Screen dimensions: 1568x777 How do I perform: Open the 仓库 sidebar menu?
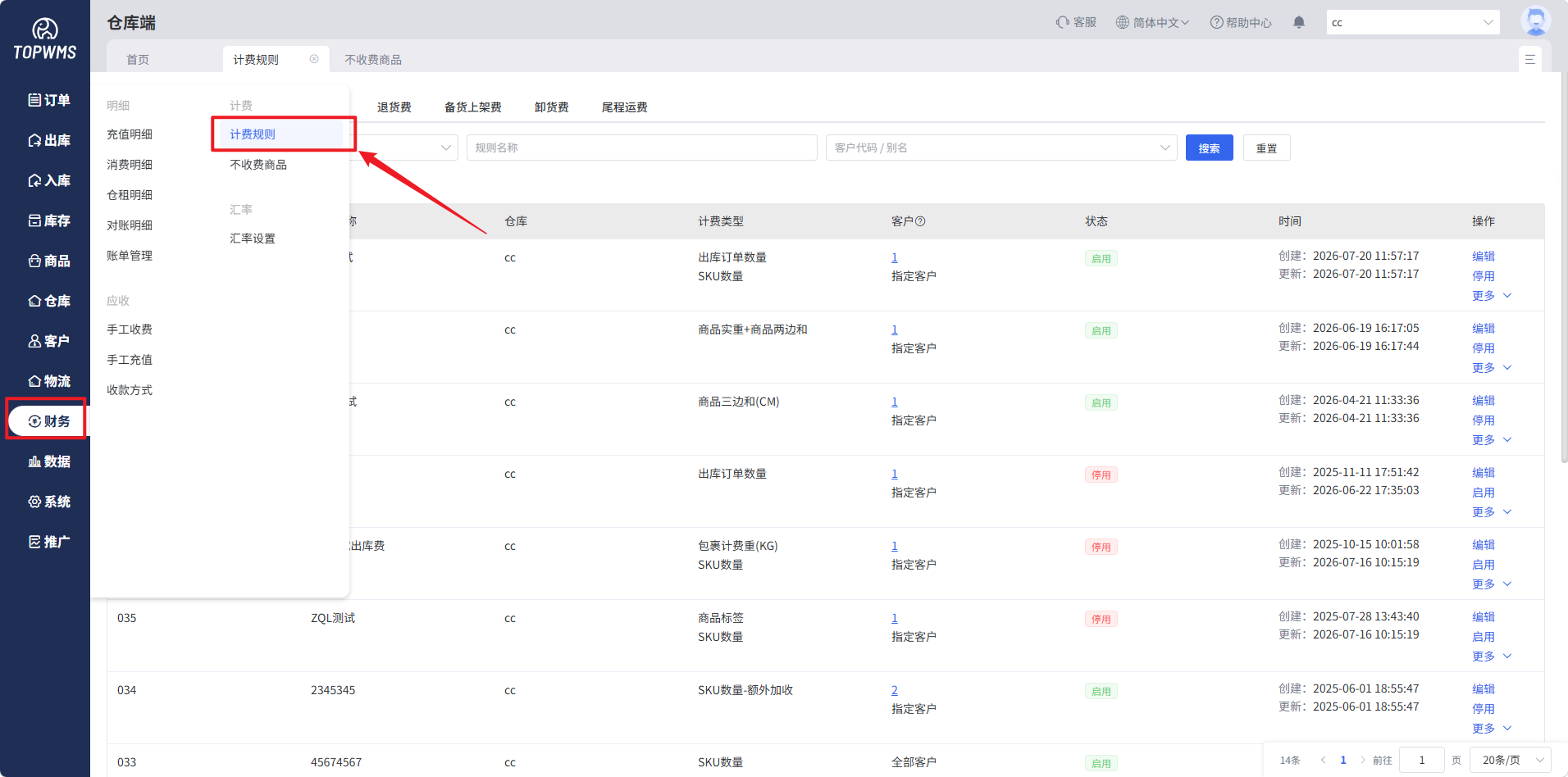pos(49,301)
